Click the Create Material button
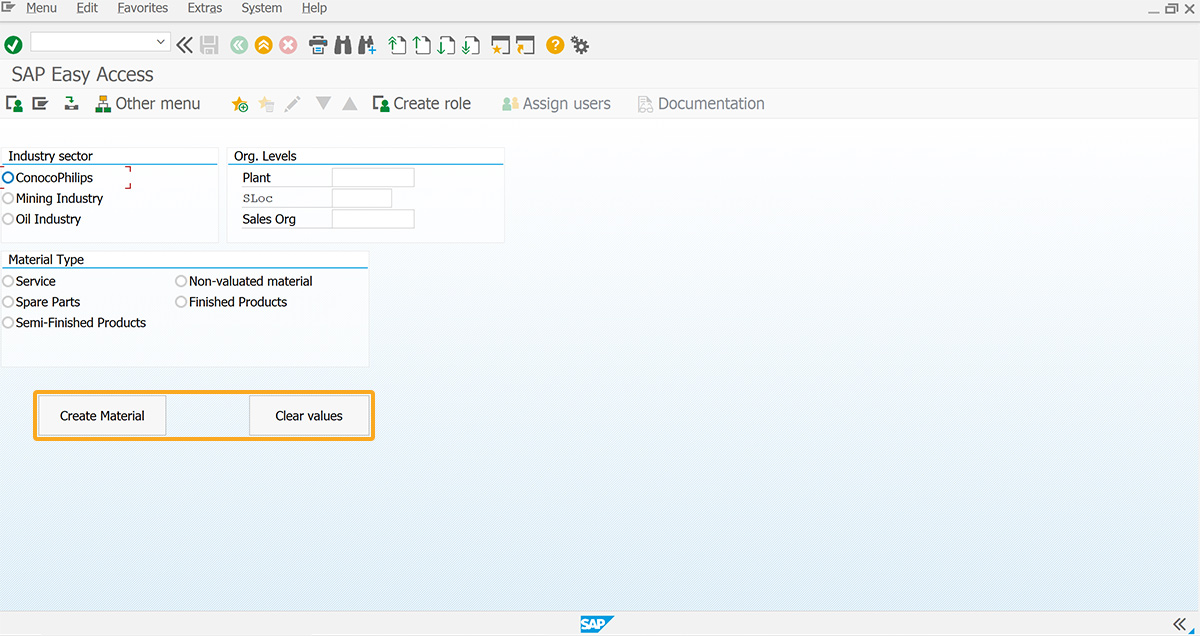The width and height of the screenshot is (1200, 636). click(x=102, y=416)
